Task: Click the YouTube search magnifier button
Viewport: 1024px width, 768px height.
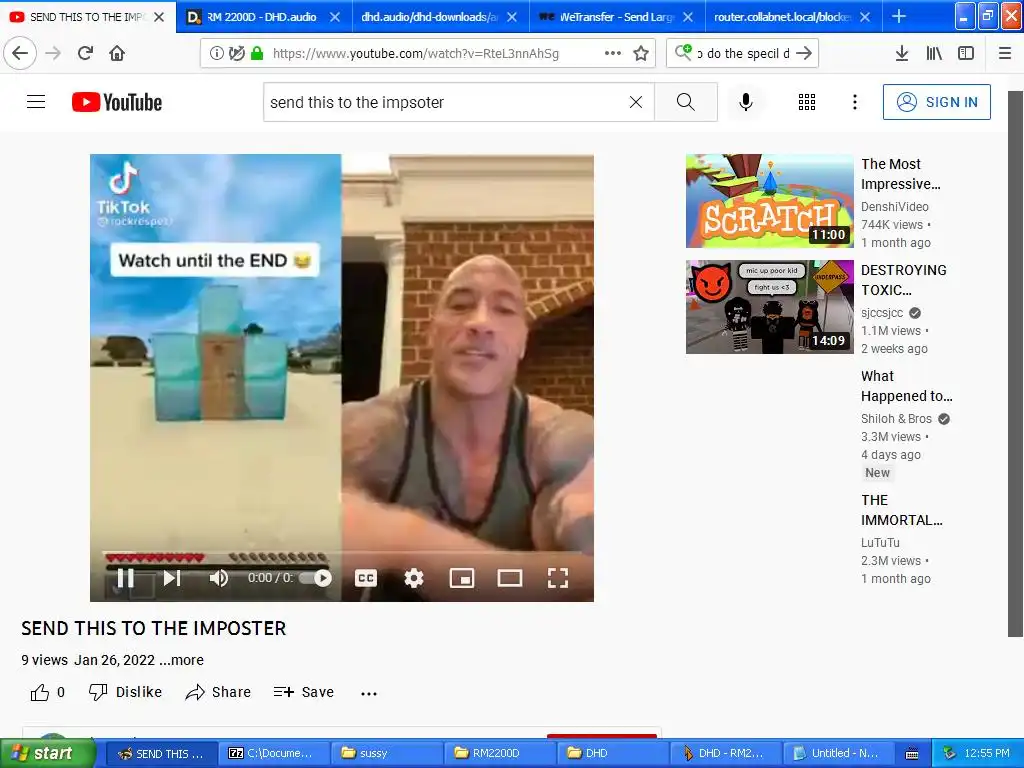Action: (686, 102)
